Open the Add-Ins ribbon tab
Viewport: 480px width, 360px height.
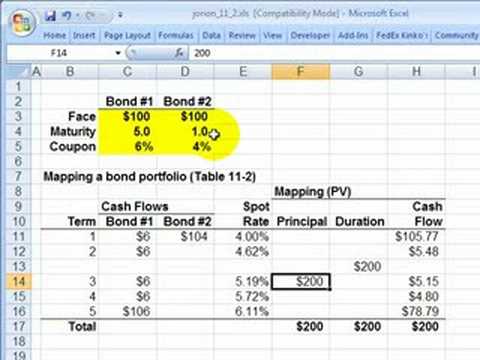click(353, 35)
